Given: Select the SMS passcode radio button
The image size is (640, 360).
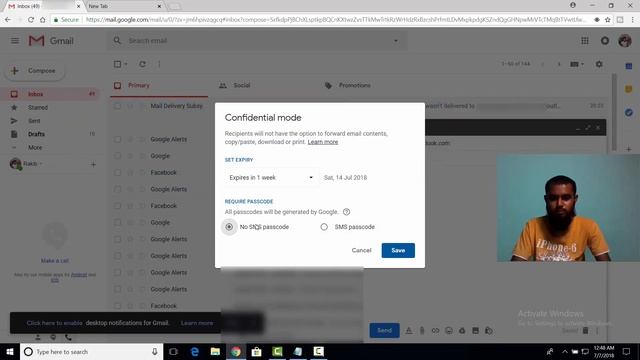Looking at the screenshot, I should point(324,227).
